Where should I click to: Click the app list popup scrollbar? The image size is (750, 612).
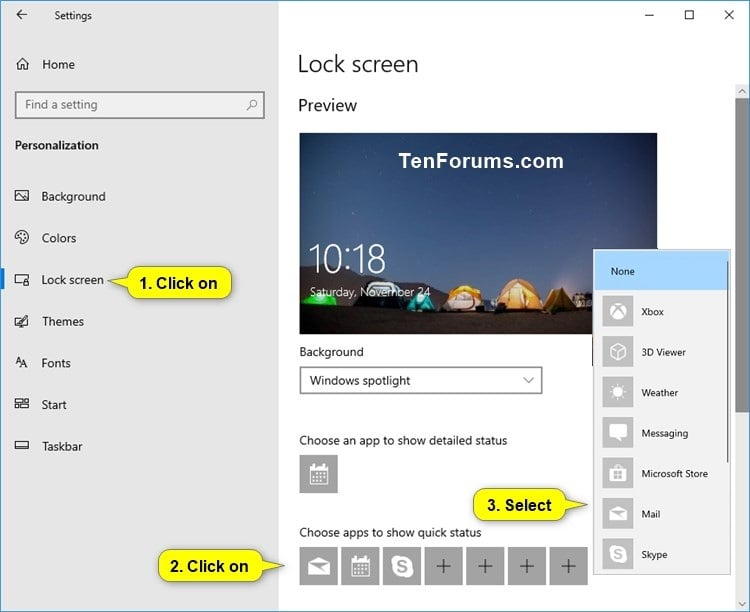pyautogui.click(x=728, y=362)
